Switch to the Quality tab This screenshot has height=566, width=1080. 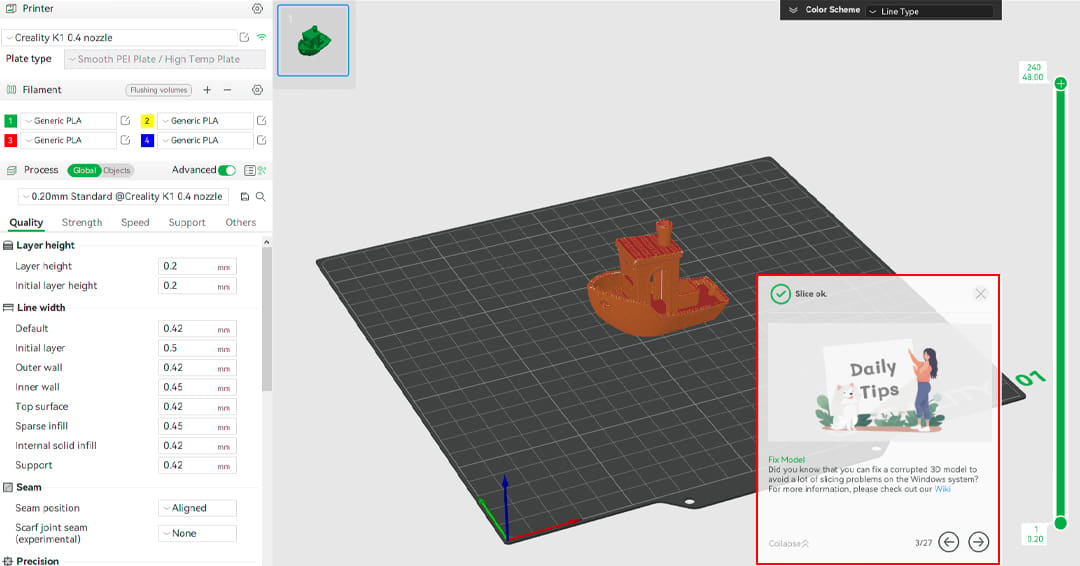[26, 222]
